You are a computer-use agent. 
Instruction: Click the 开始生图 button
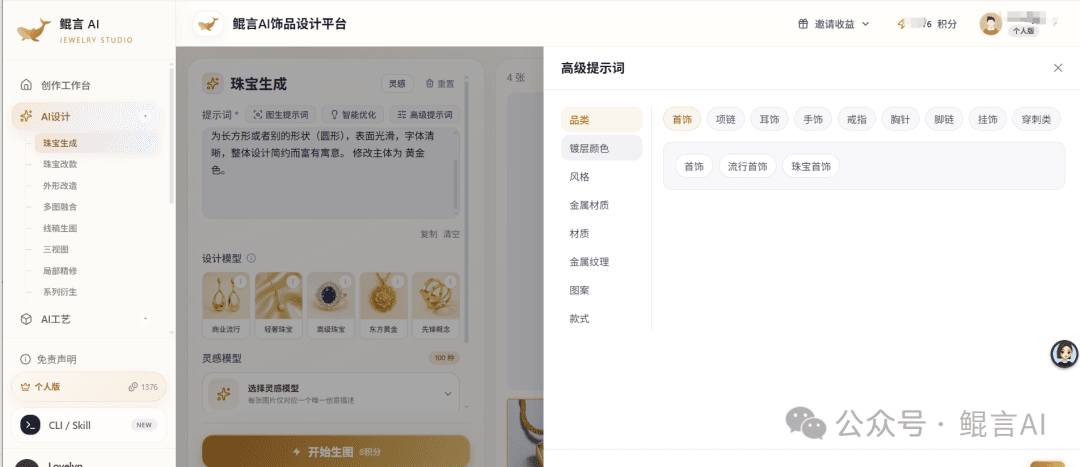[336, 451]
